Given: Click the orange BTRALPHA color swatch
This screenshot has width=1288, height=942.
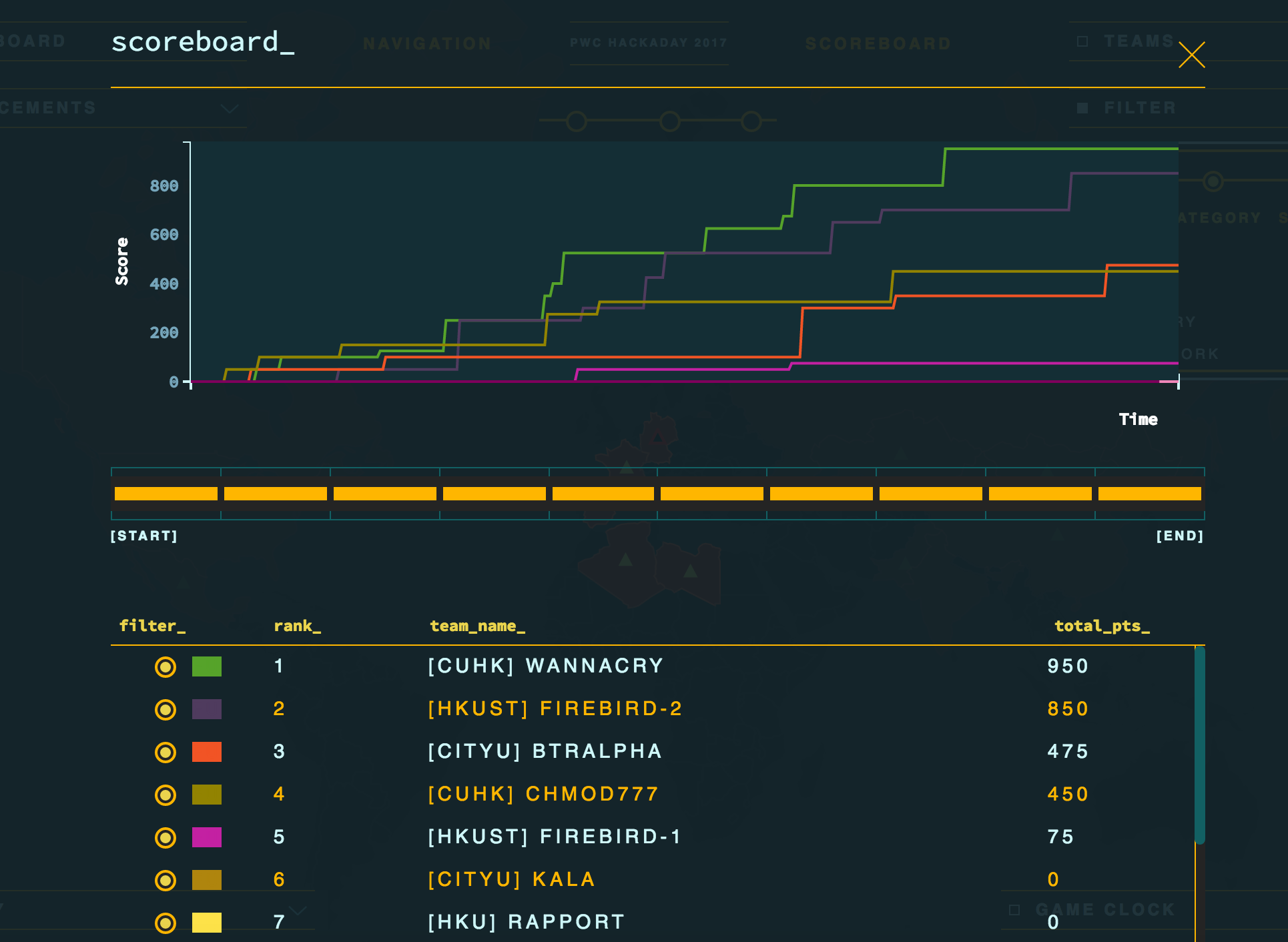Looking at the screenshot, I should [x=207, y=752].
